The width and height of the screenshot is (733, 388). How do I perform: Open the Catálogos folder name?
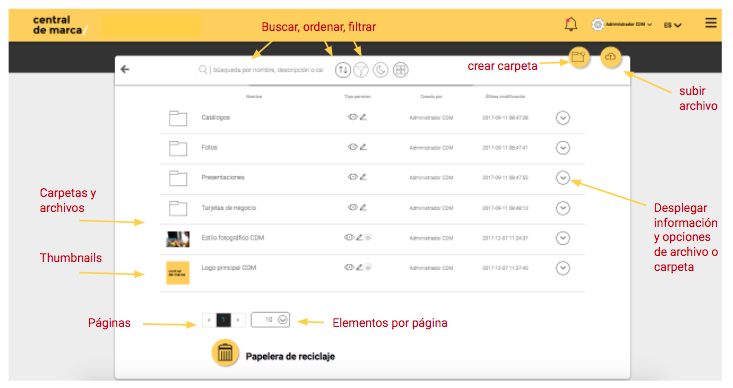216,117
